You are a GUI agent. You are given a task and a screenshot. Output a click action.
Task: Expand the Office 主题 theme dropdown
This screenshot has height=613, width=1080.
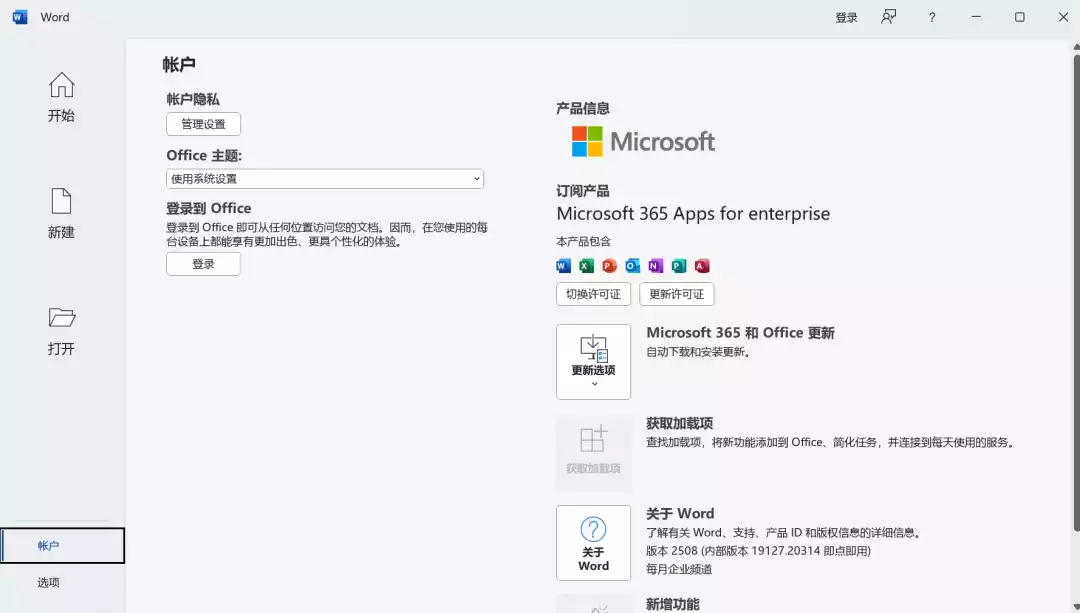point(324,179)
